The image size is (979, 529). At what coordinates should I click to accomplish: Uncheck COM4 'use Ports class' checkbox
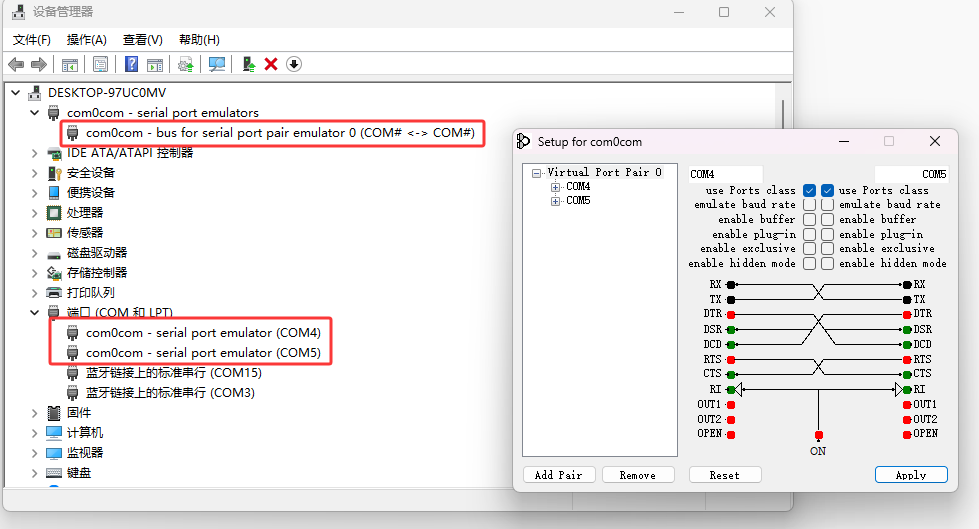click(809, 190)
